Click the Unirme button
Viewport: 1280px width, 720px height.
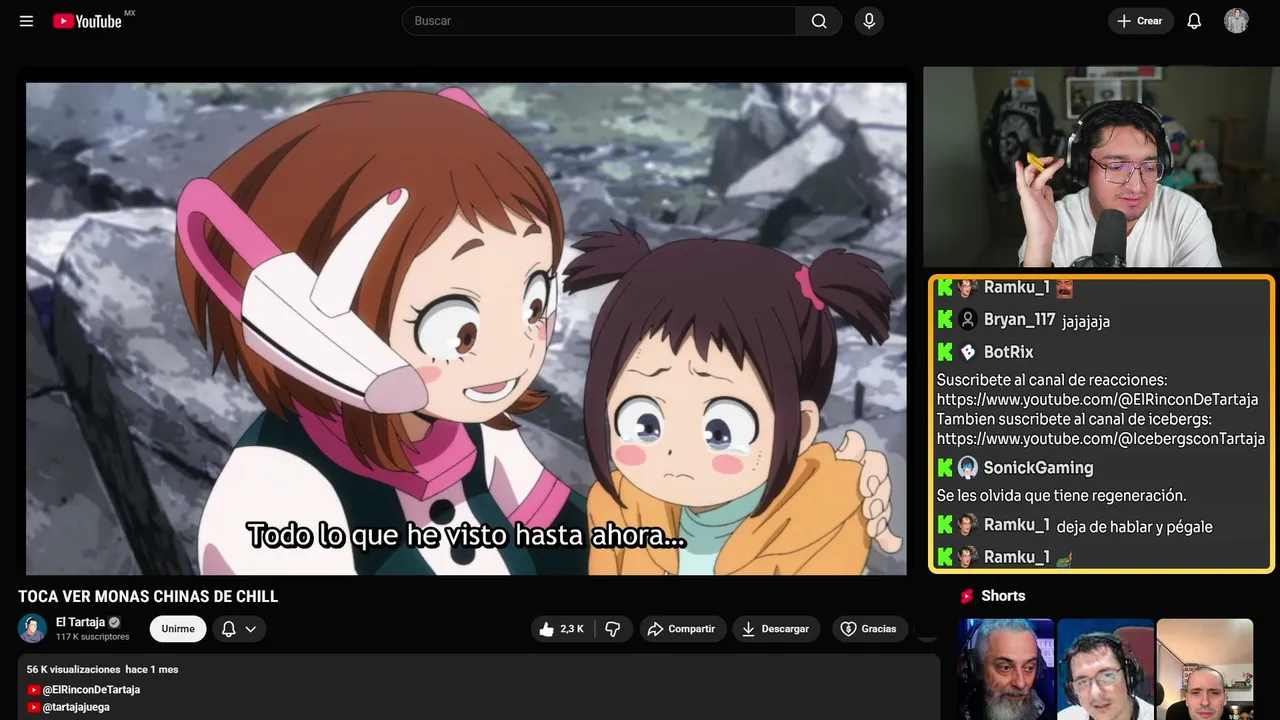click(x=178, y=629)
